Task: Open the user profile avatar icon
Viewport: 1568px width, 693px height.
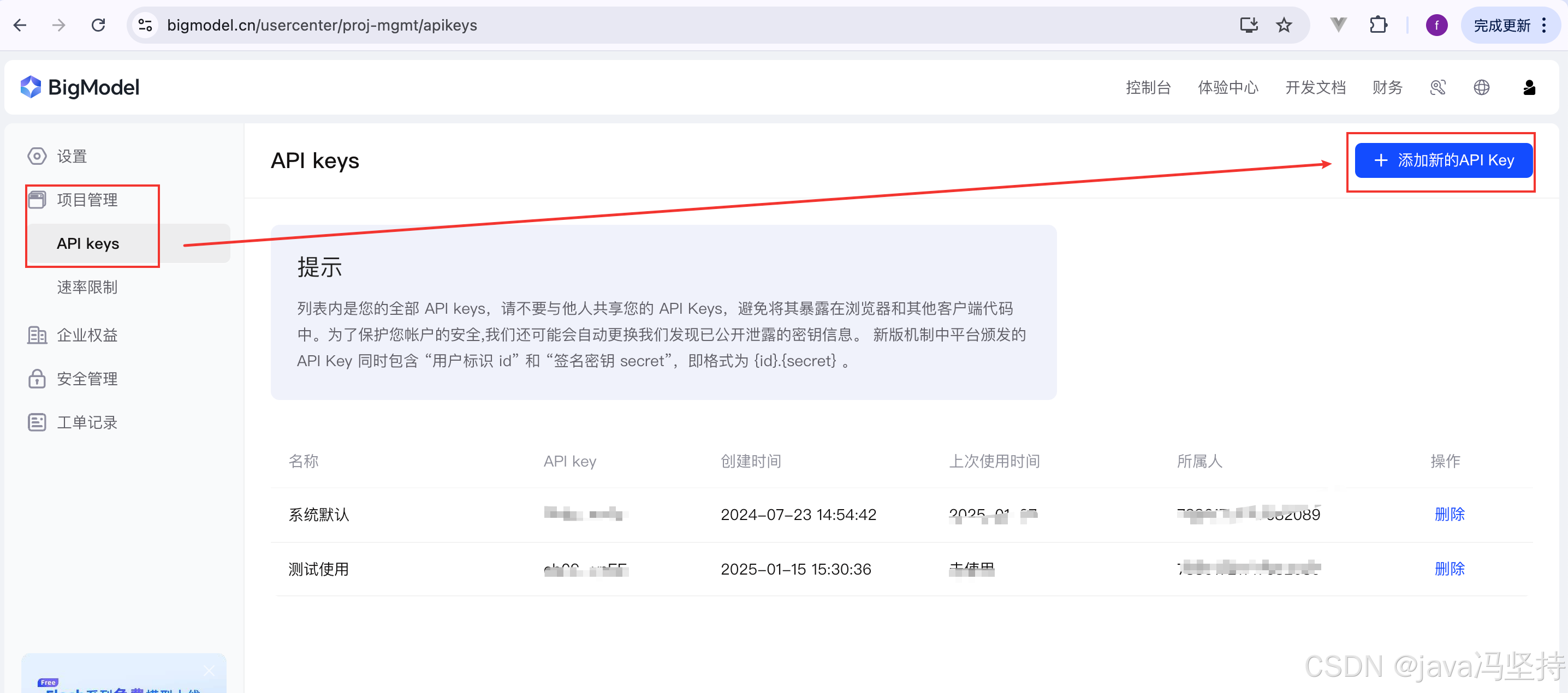Action: [x=1529, y=88]
